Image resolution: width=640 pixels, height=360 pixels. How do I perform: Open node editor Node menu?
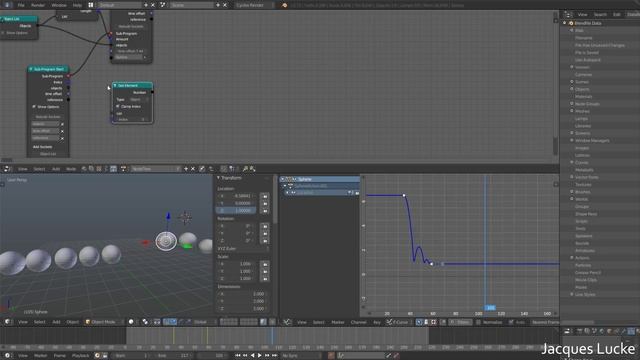pyautogui.click(x=71, y=169)
